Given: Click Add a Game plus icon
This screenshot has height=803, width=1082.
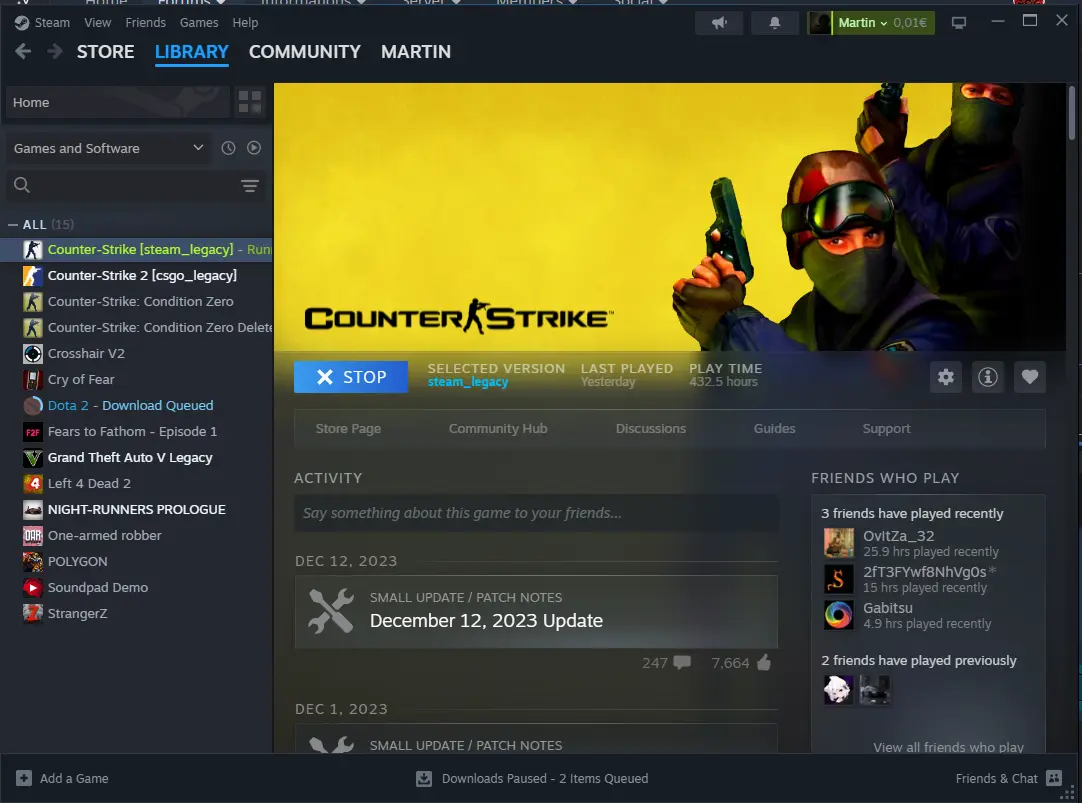Looking at the screenshot, I should [x=23, y=778].
